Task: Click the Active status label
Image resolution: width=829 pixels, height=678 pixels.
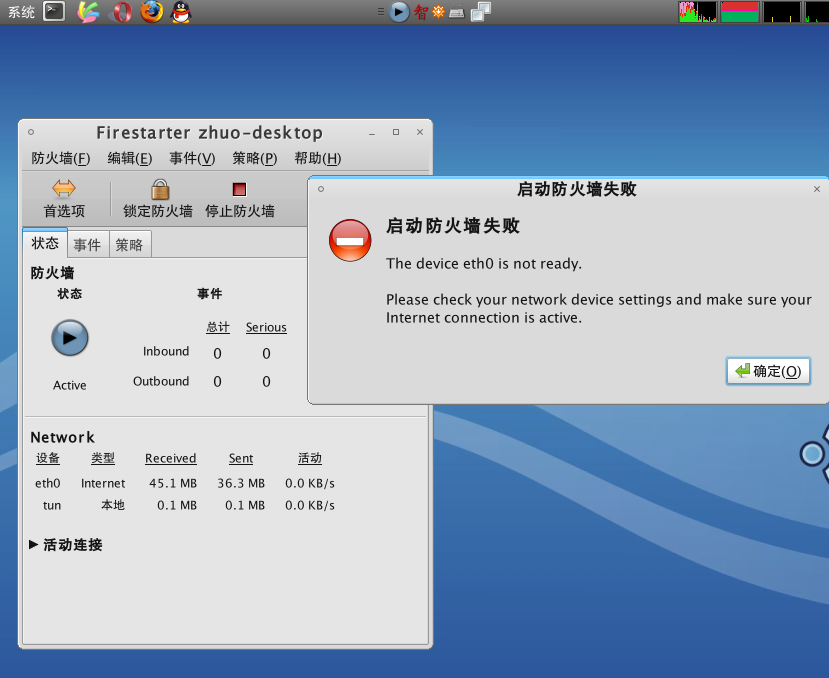Action: point(70,386)
